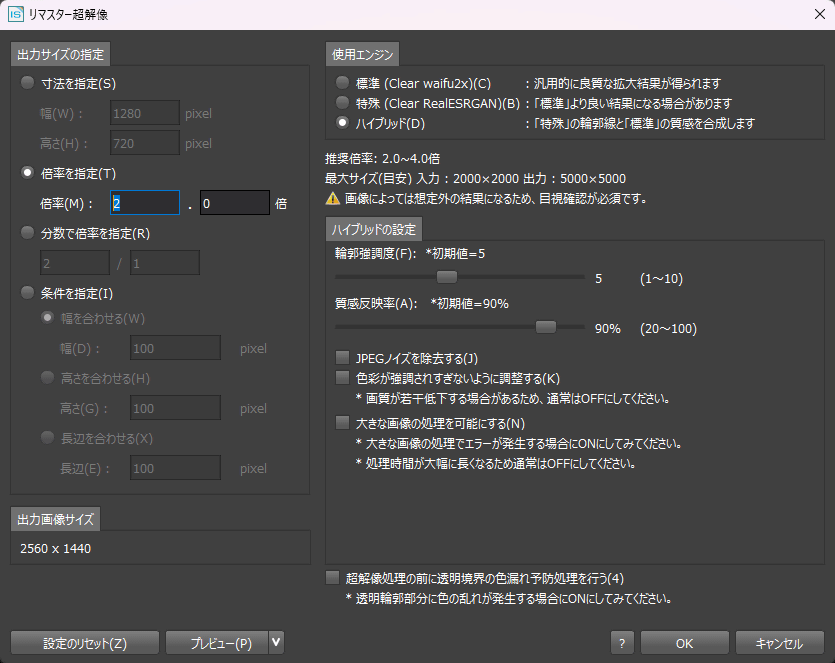Click the 輪郭強調度(F) slider thumb
Image resolution: width=835 pixels, height=663 pixels.
447,277
